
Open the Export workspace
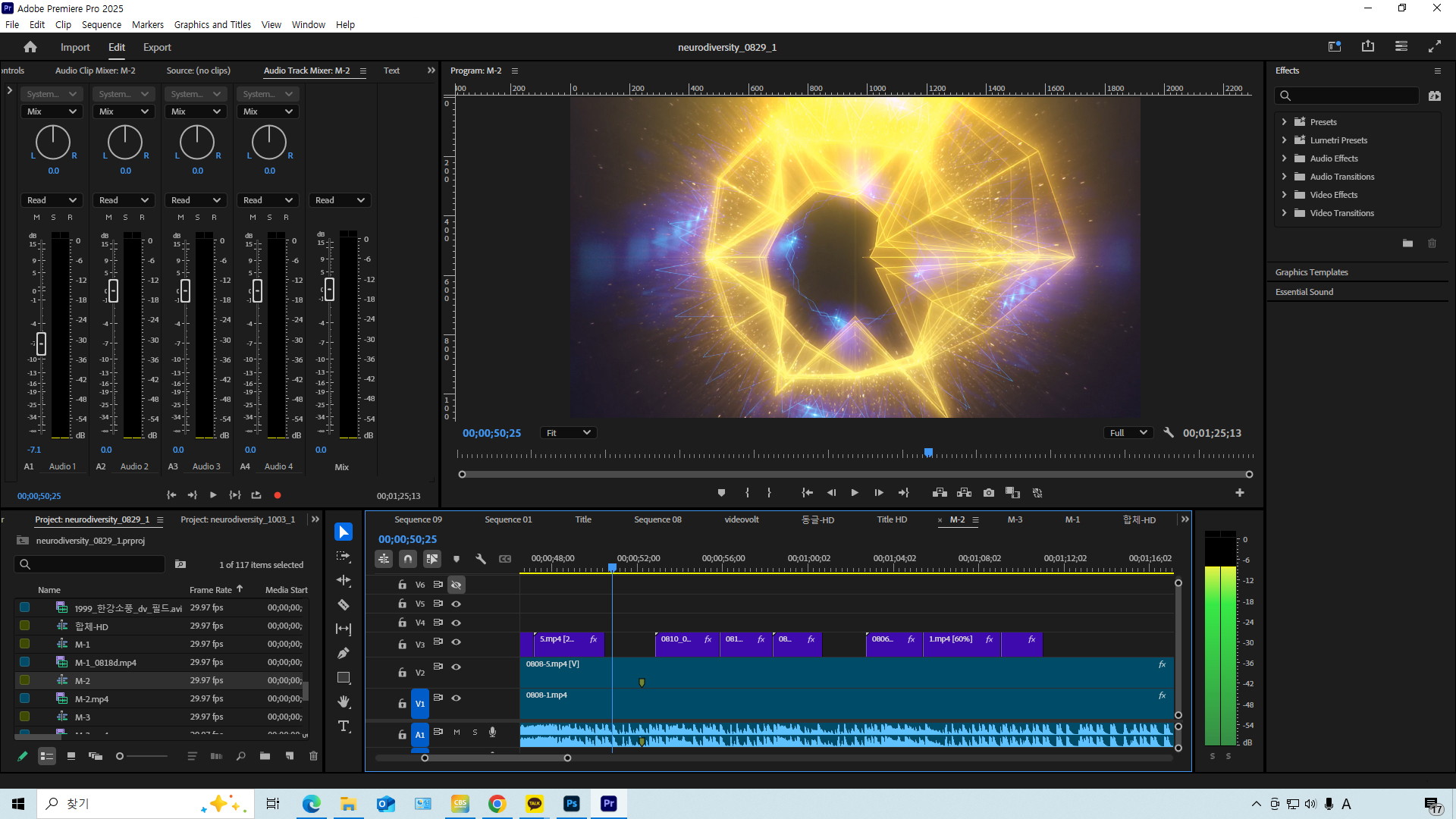(157, 47)
